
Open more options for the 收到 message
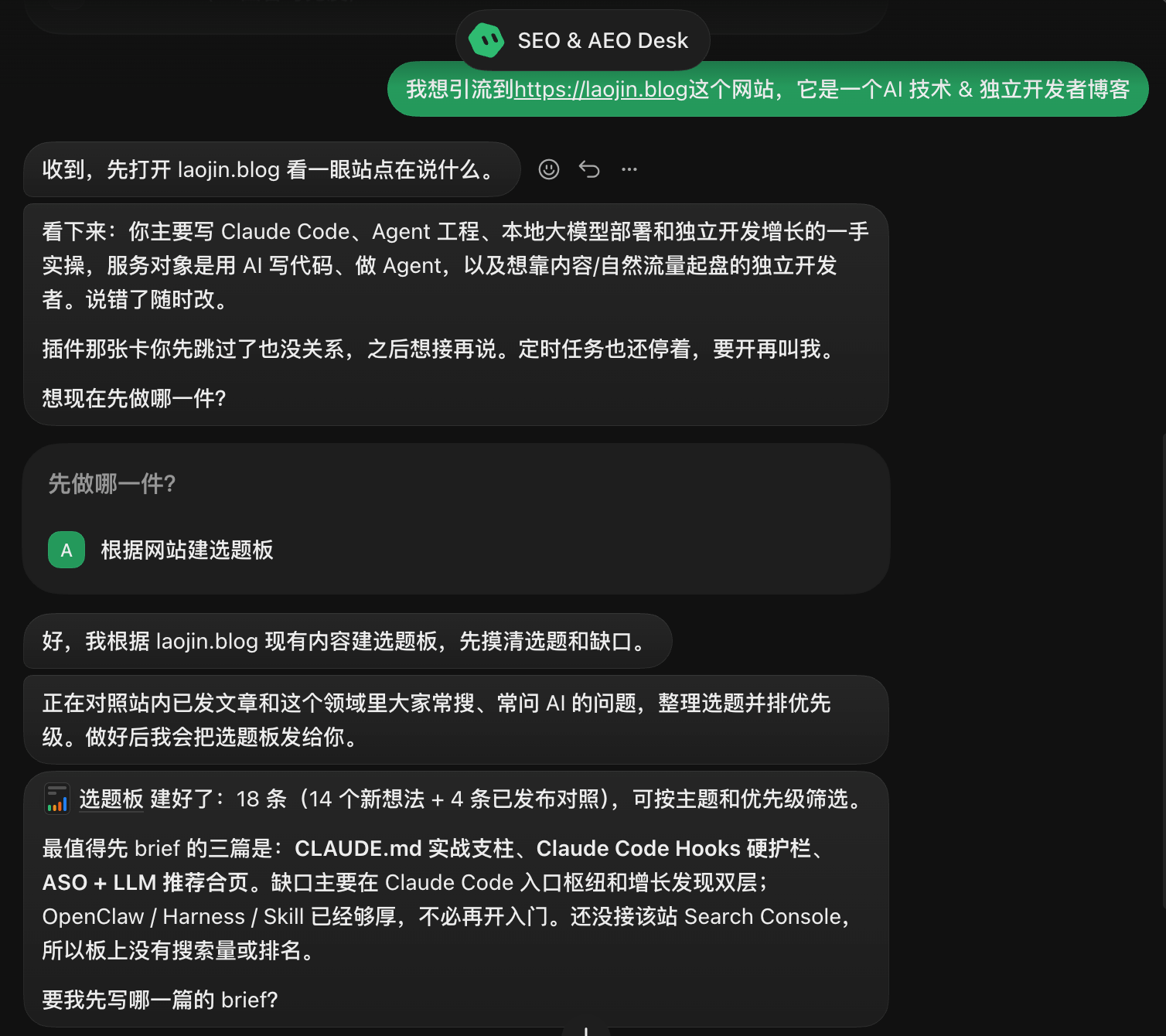[x=629, y=169]
